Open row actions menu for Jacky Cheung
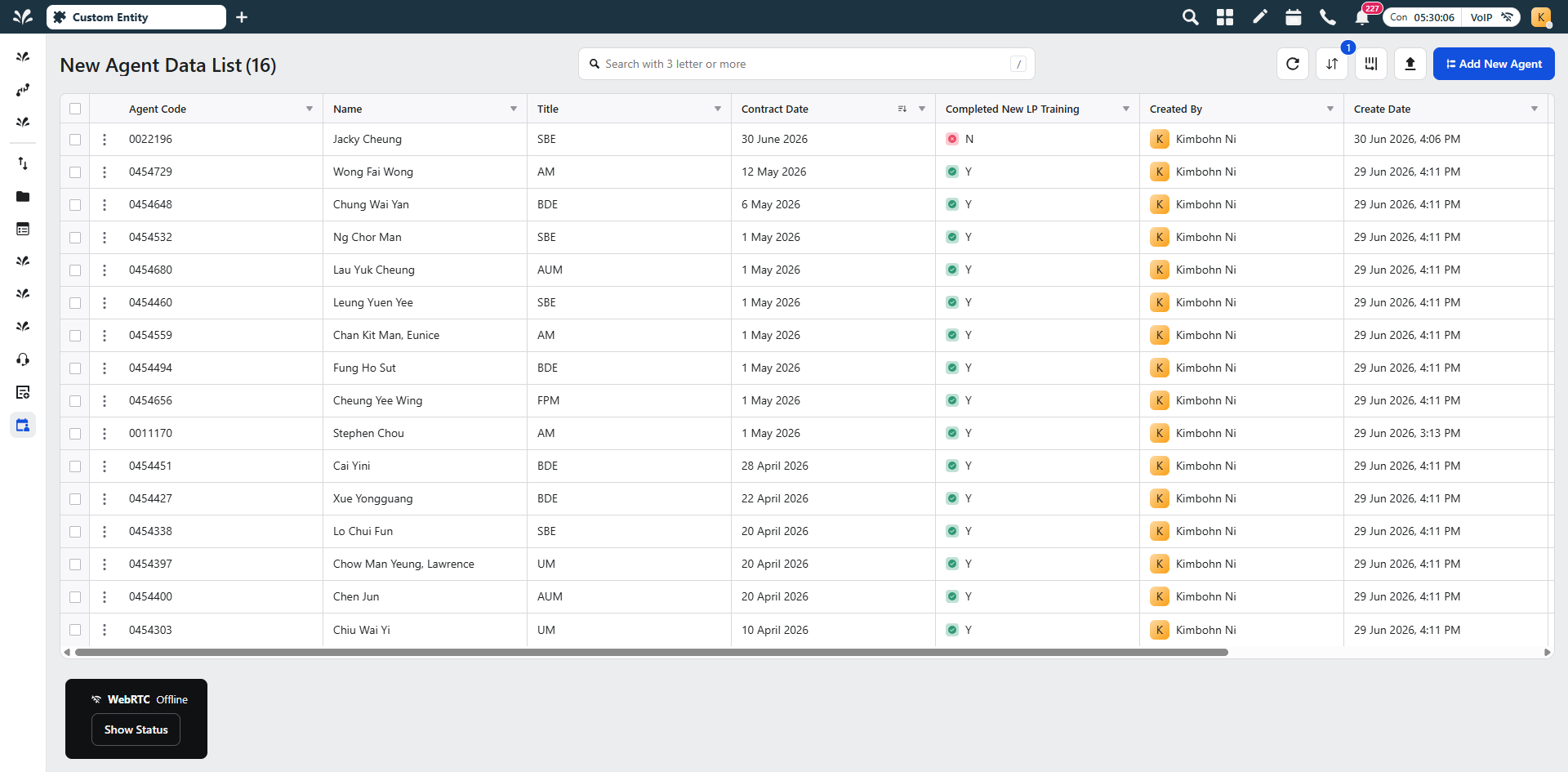1568x772 pixels. coord(105,140)
